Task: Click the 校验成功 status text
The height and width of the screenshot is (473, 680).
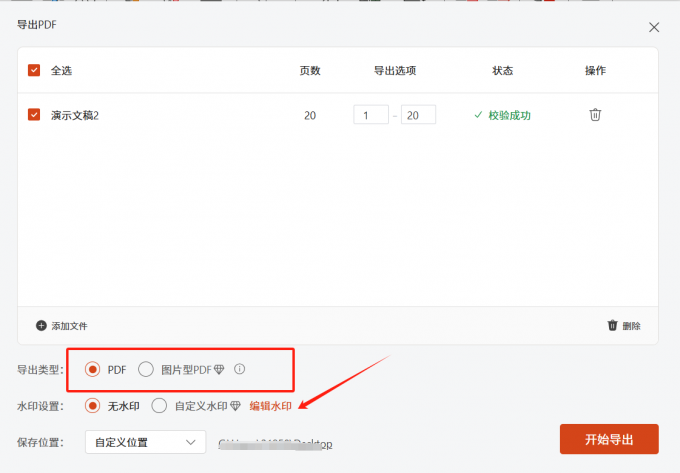Action: [510, 115]
